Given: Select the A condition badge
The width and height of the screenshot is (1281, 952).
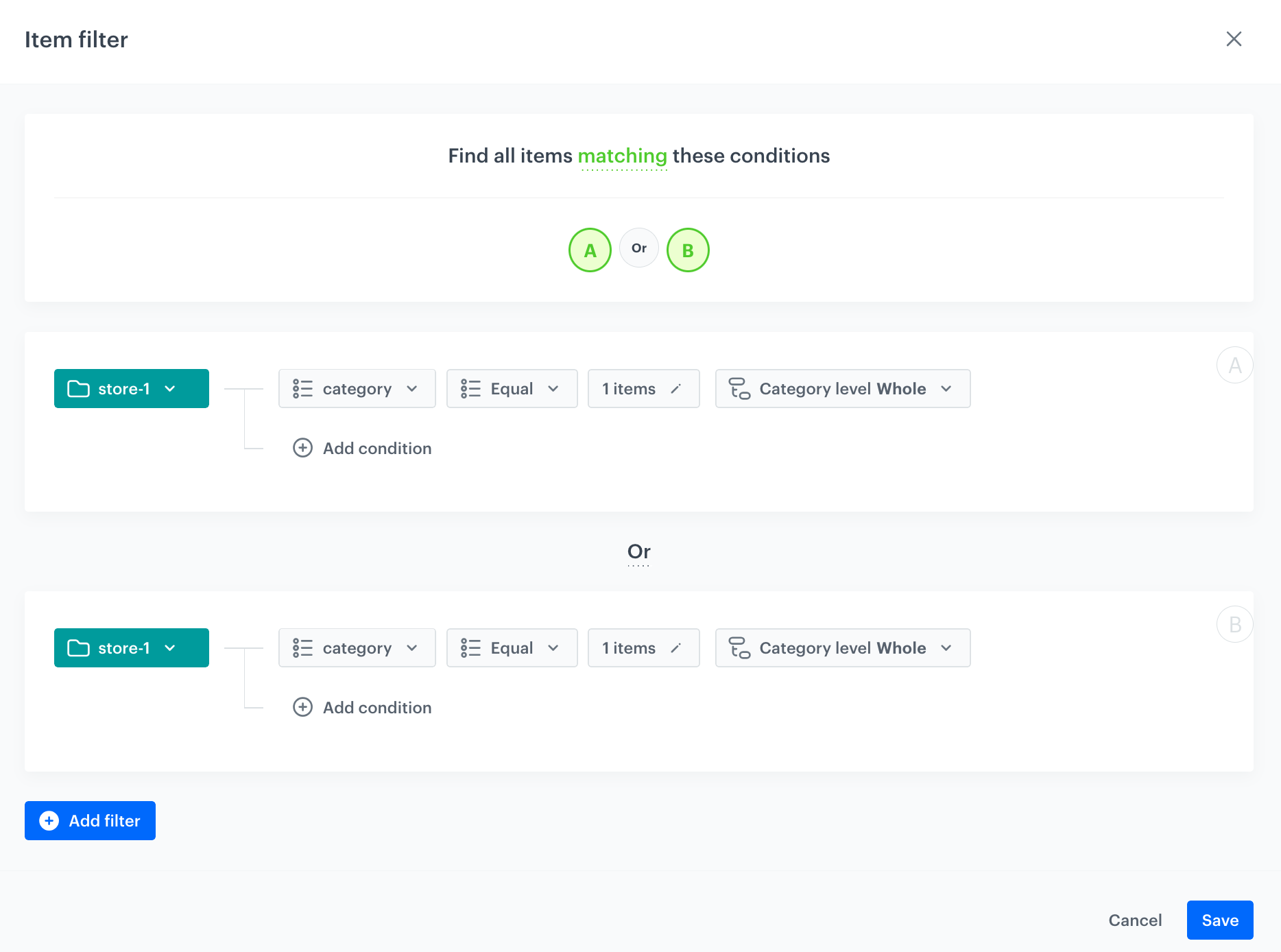Looking at the screenshot, I should [x=590, y=250].
